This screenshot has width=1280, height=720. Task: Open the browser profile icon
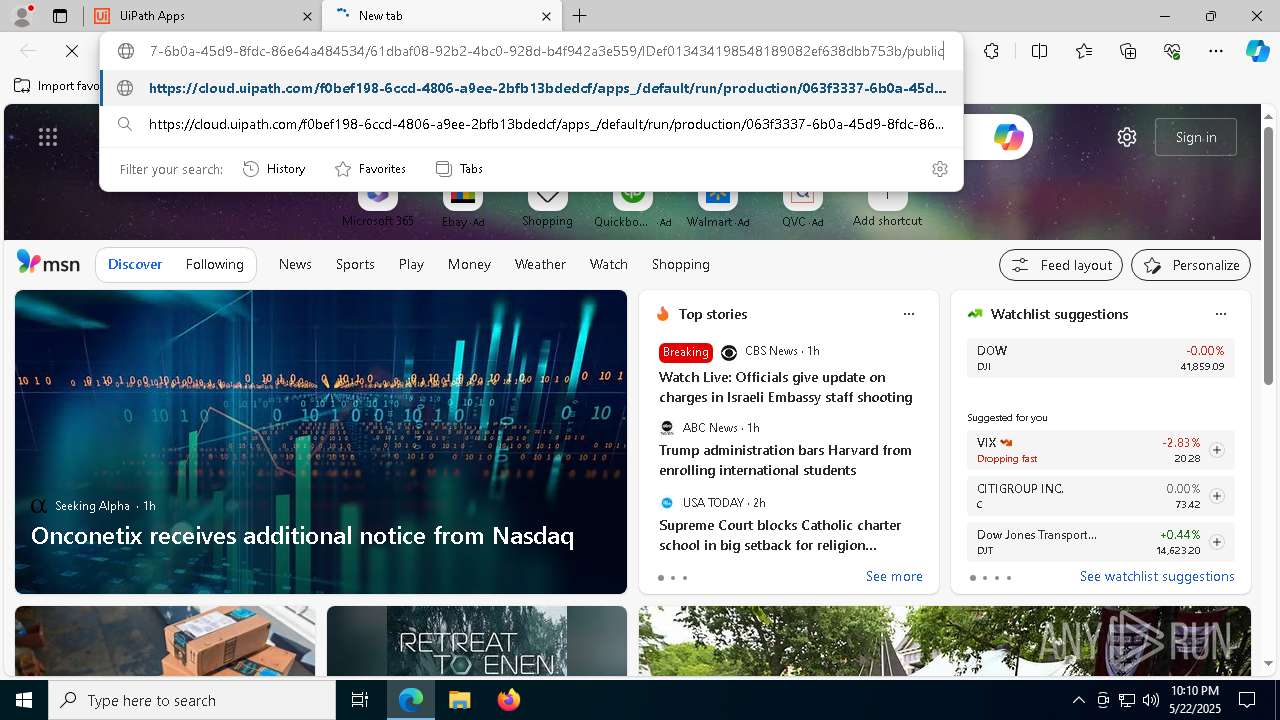(22, 16)
